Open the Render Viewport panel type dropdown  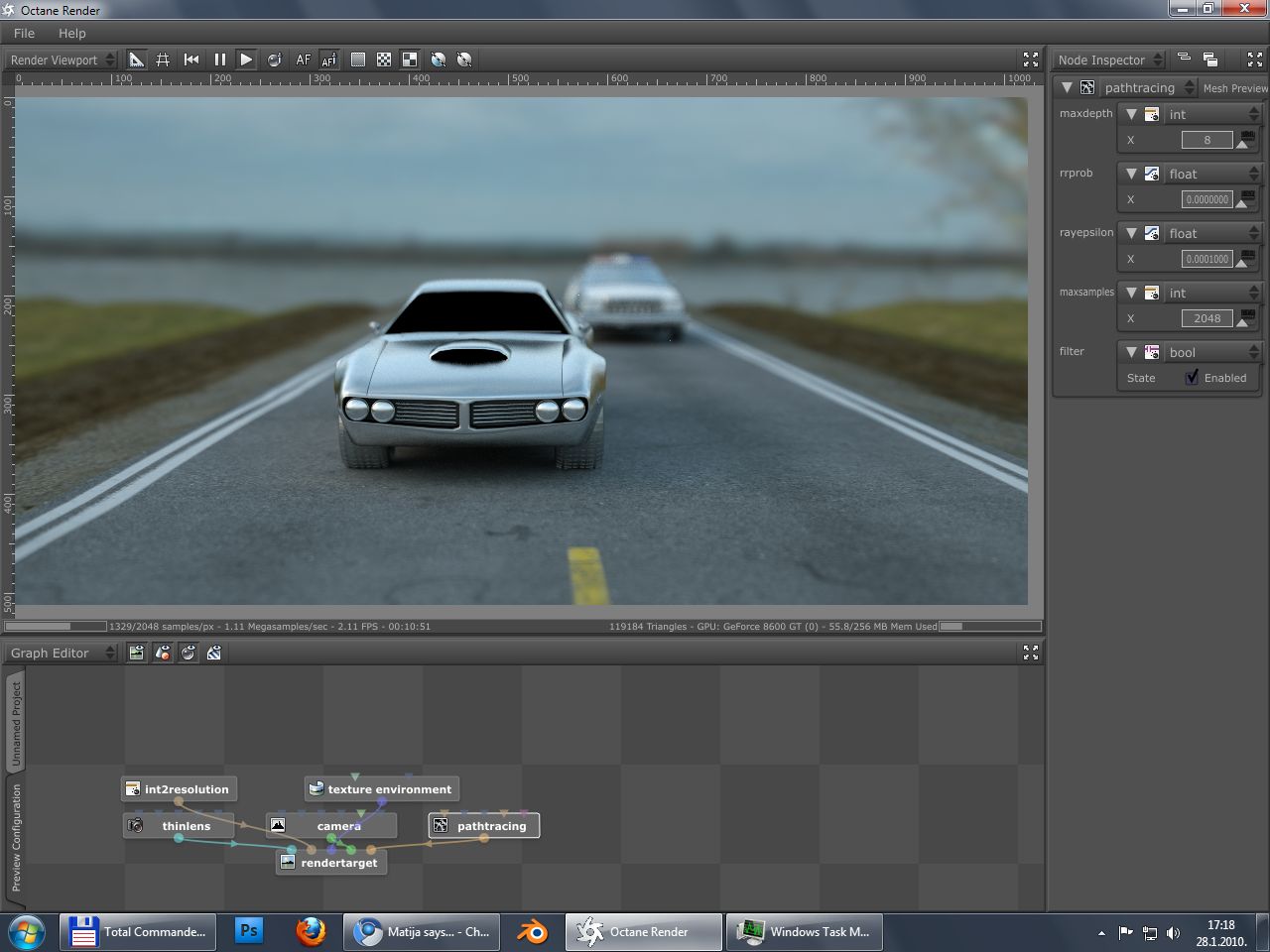[62, 59]
